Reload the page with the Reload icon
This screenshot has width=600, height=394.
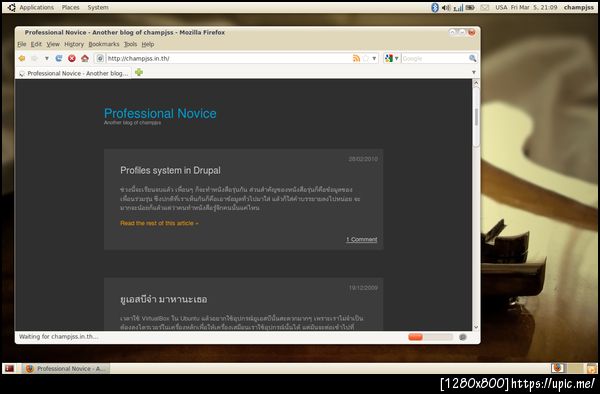[59, 58]
